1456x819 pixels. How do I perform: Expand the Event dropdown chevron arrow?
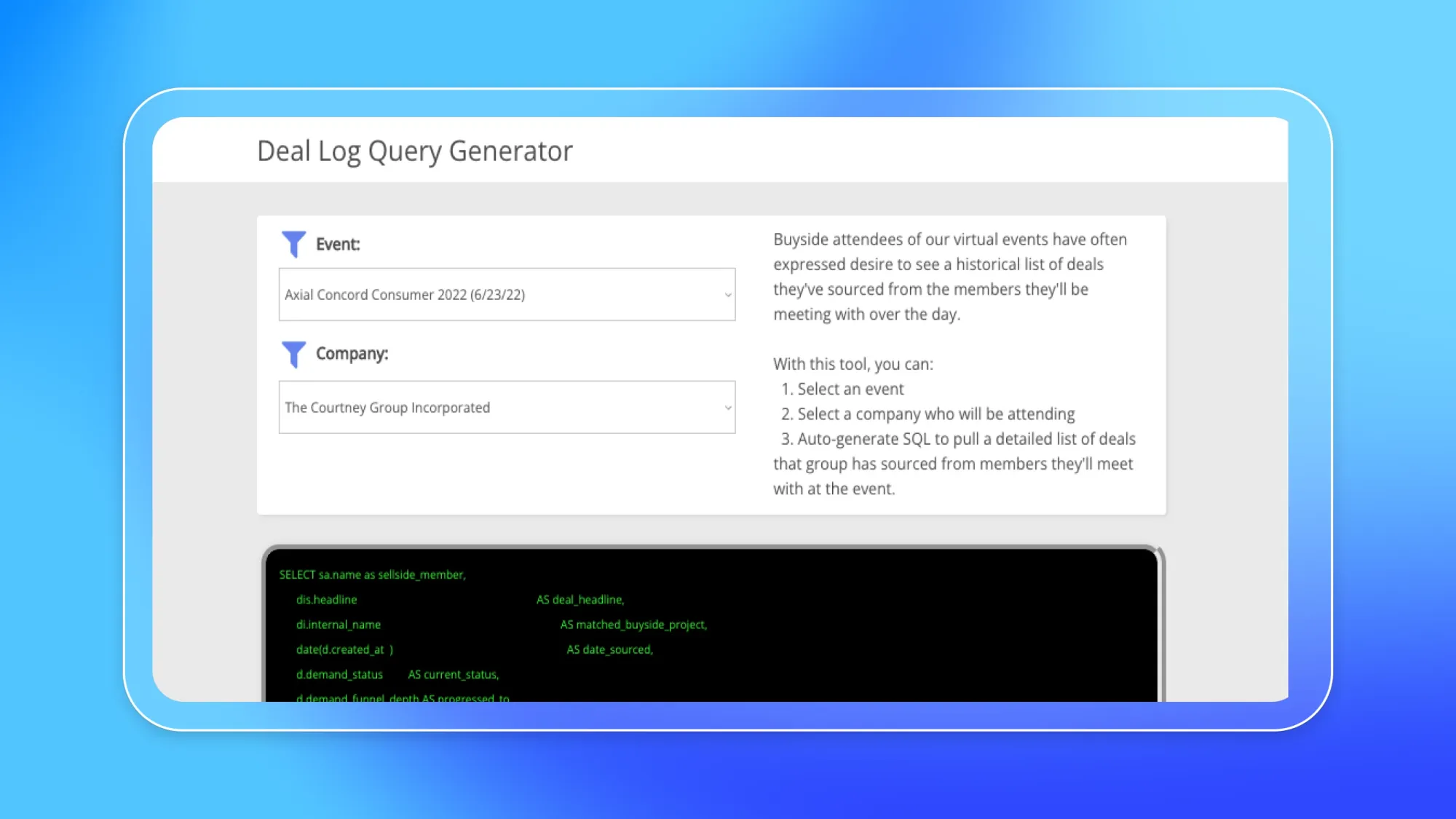click(x=727, y=294)
